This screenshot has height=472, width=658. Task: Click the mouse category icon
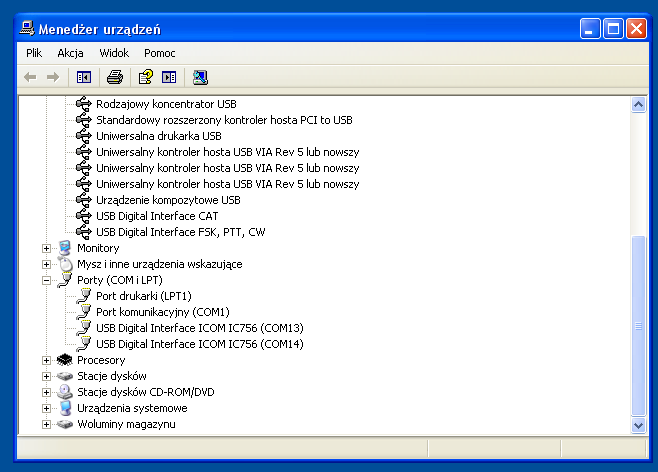[65, 264]
